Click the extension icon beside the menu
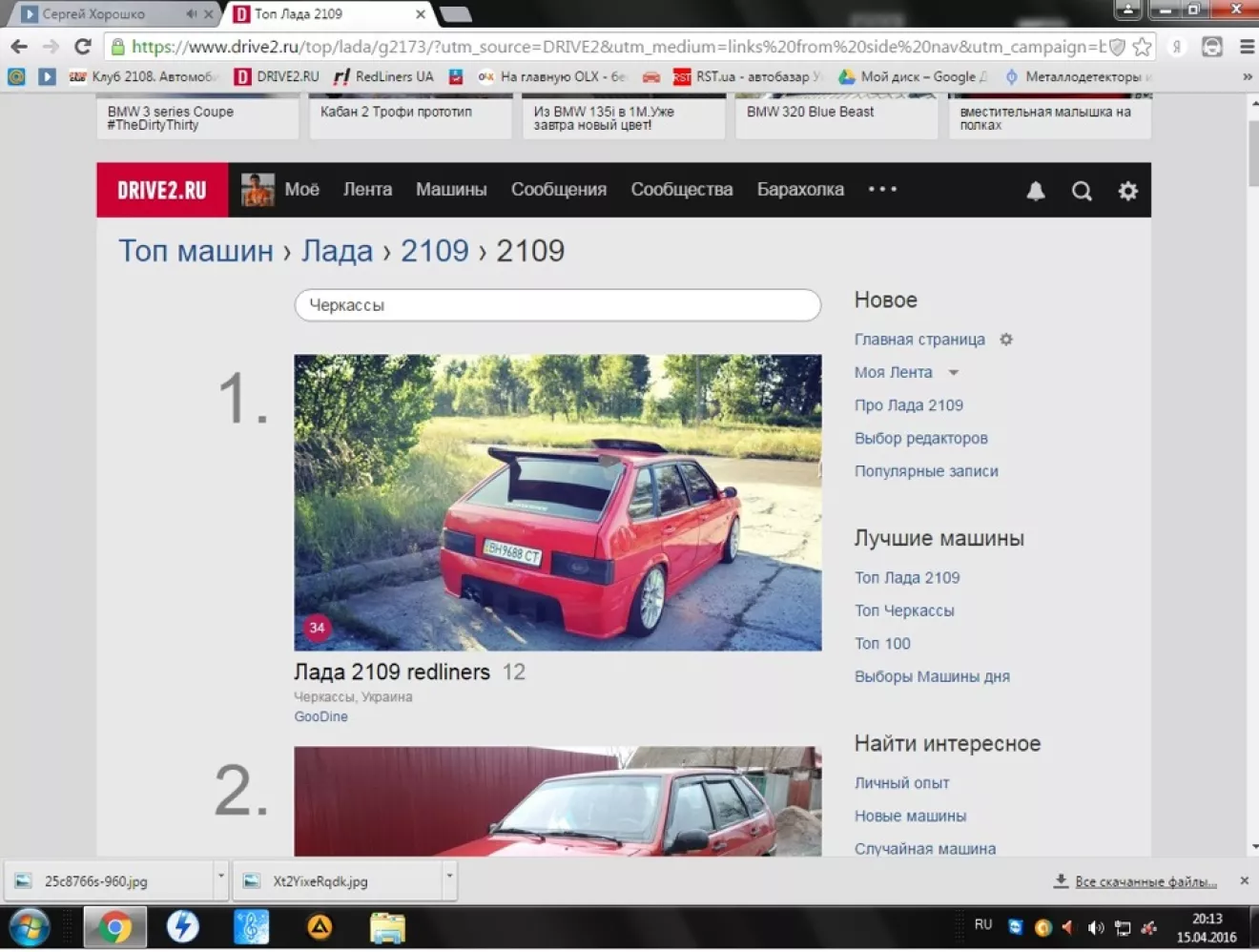 1212,46
